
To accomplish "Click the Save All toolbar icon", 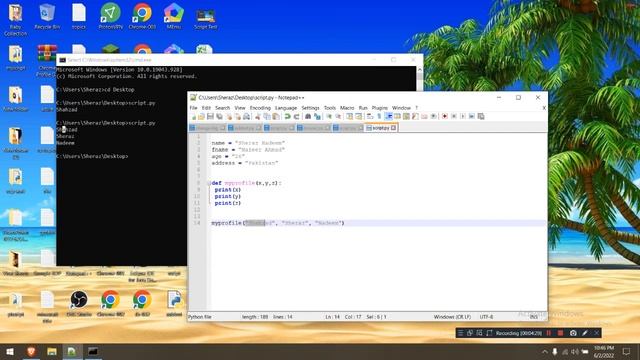I will (219, 116).
